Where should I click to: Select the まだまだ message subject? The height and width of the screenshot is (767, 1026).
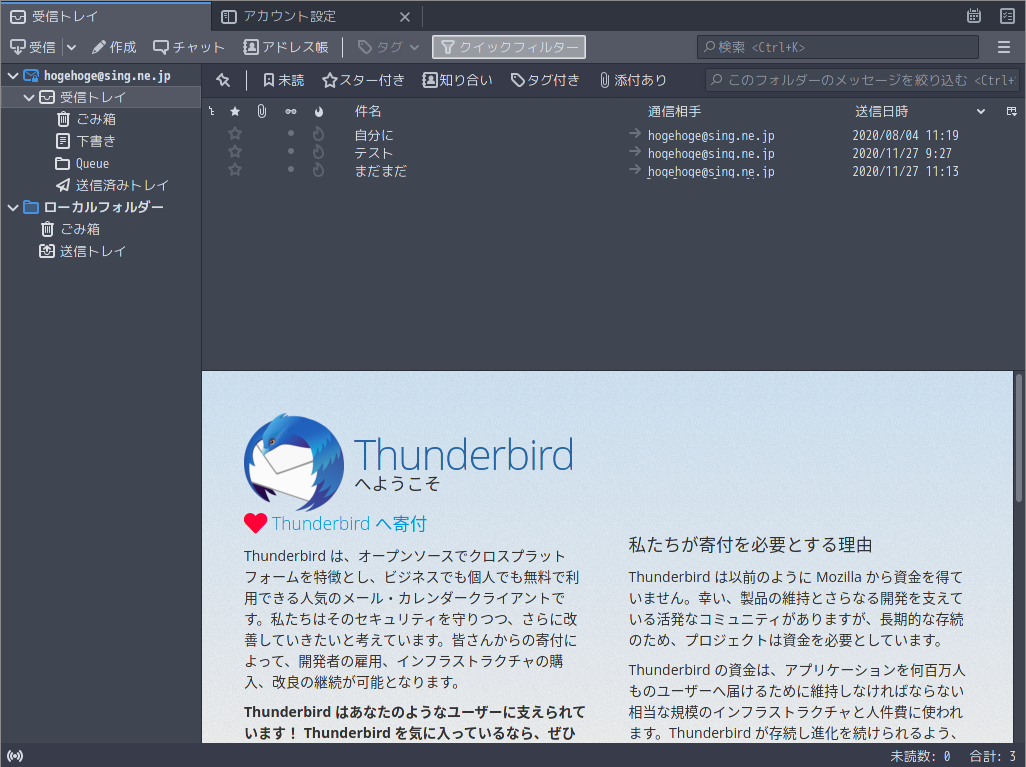(x=380, y=171)
